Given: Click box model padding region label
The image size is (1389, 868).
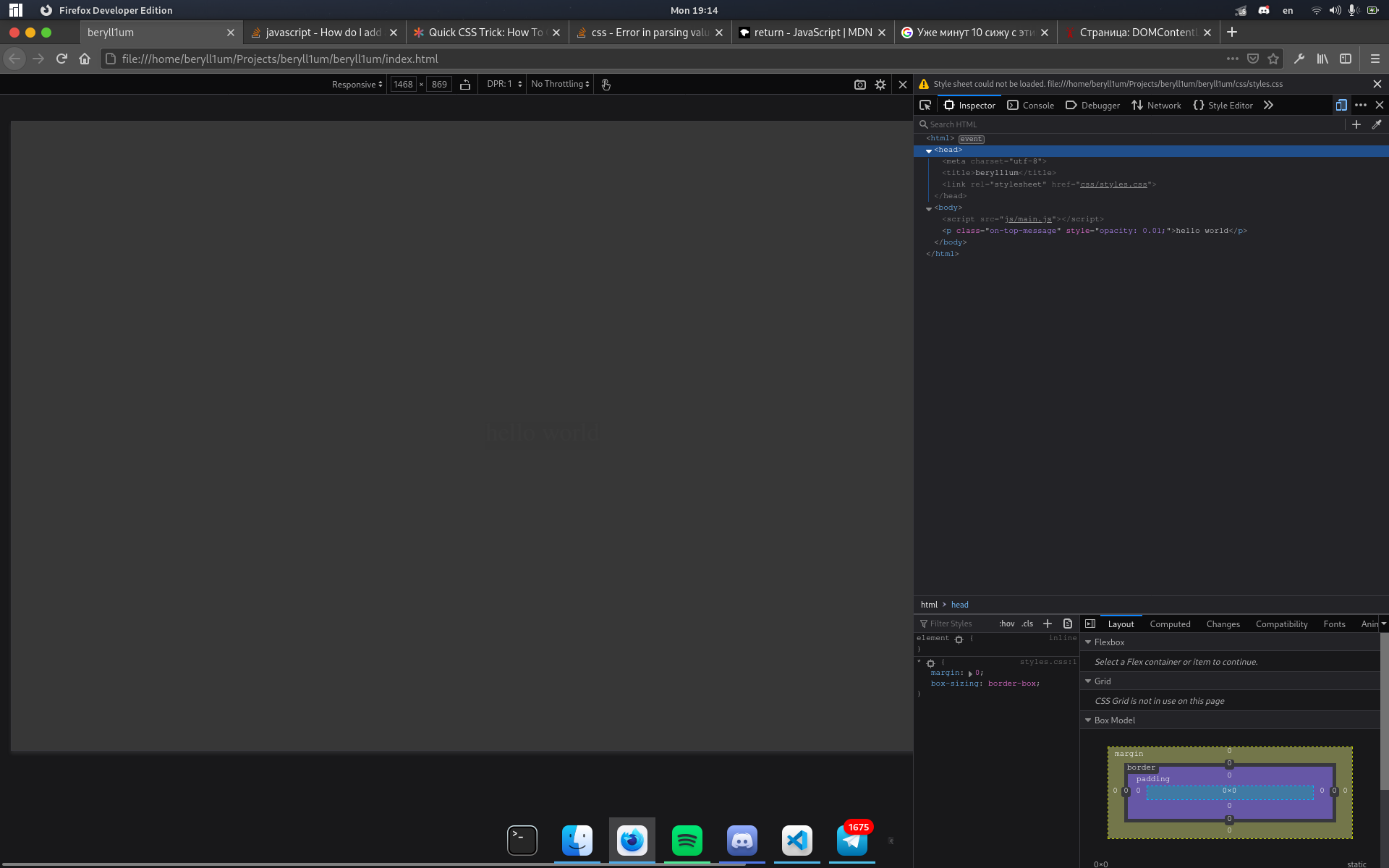Looking at the screenshot, I should [1152, 779].
